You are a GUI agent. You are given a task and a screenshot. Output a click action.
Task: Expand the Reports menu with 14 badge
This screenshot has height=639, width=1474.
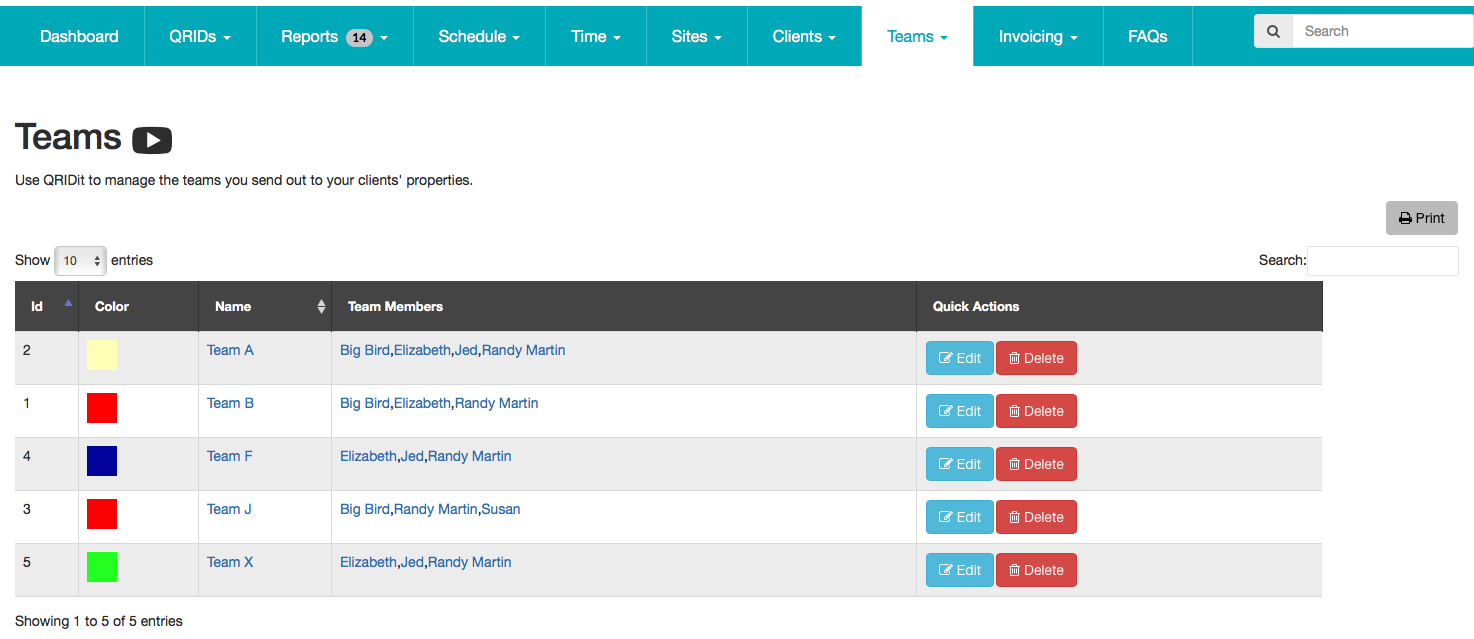334,36
